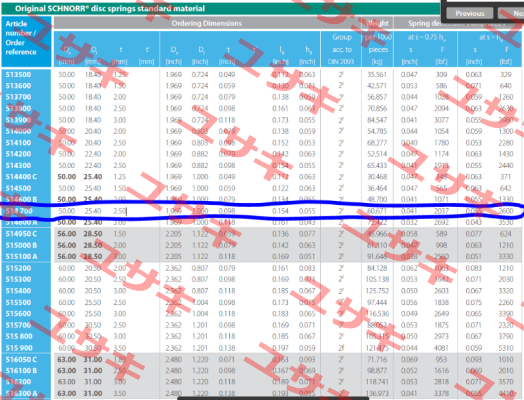
Task: Click force value 1616 in row 516100 B
Action: click(x=441, y=371)
